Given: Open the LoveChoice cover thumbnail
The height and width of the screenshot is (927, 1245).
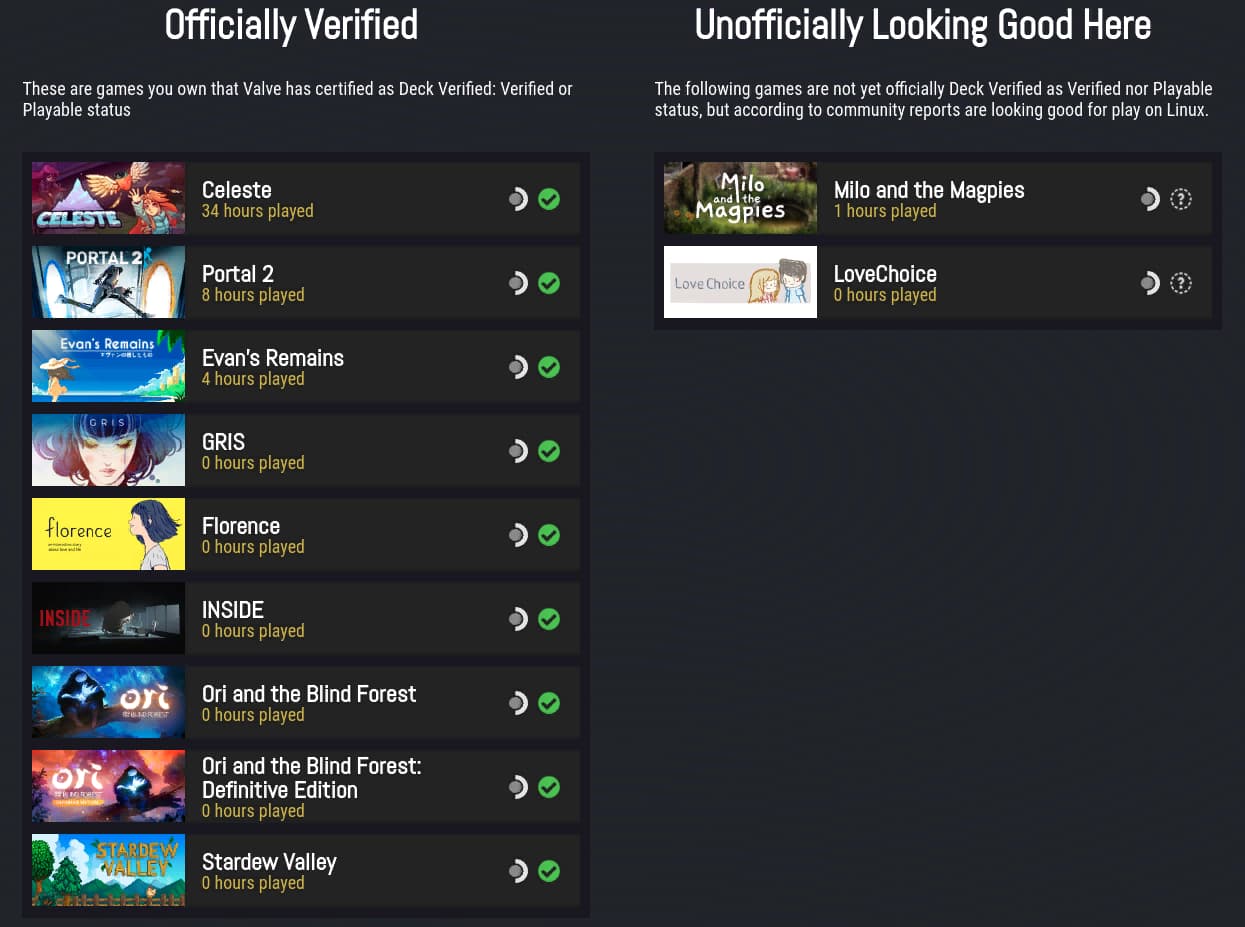Looking at the screenshot, I should (x=740, y=282).
